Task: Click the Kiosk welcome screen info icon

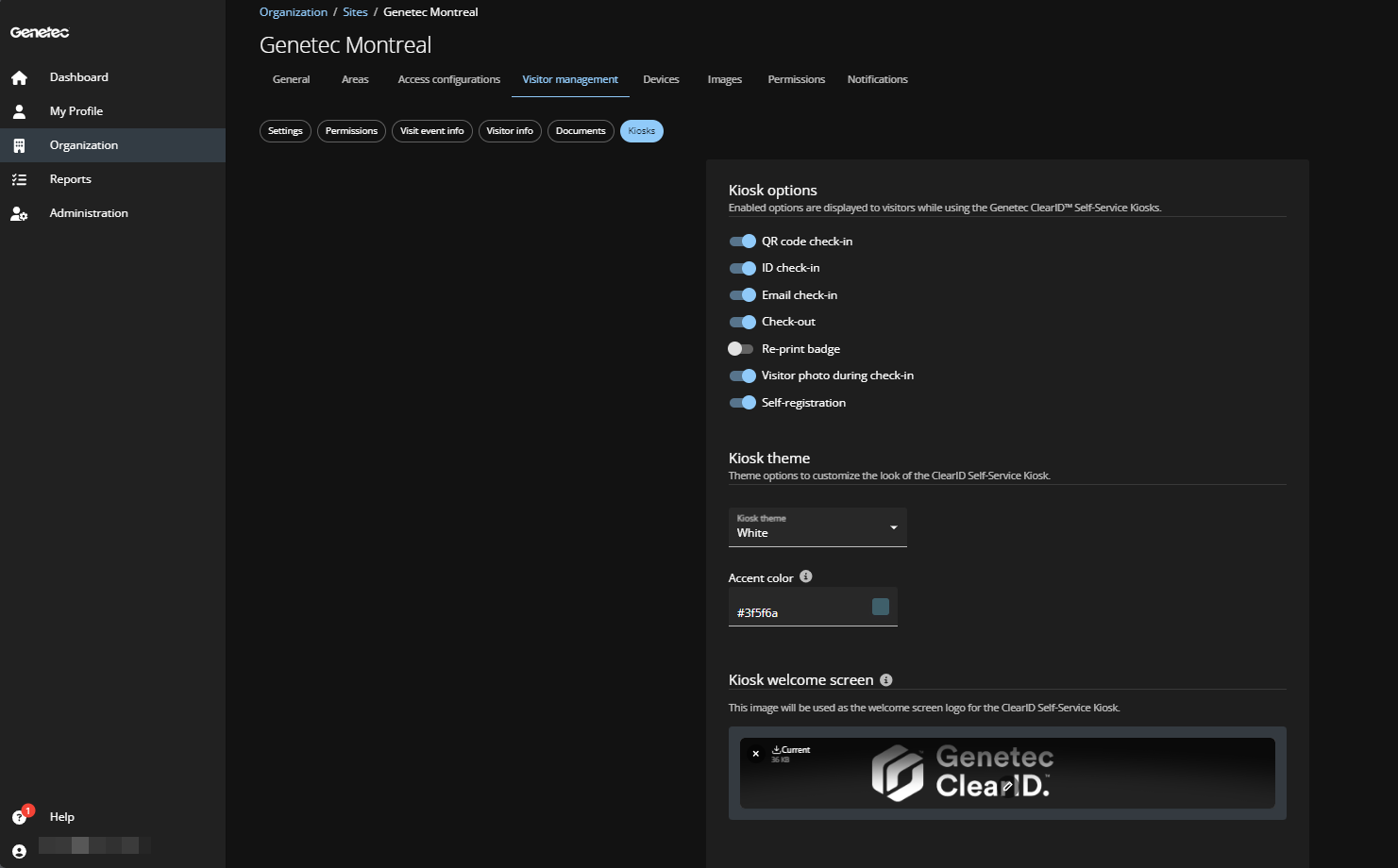Action: [x=886, y=679]
